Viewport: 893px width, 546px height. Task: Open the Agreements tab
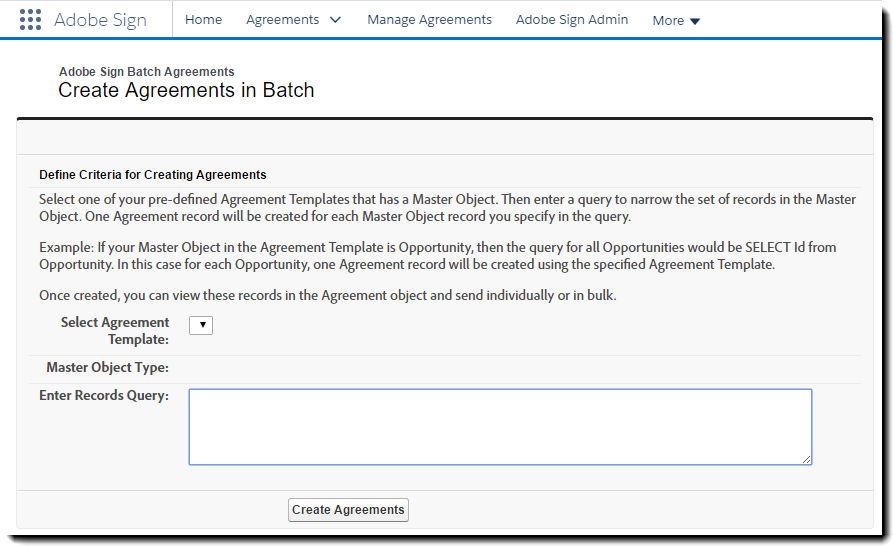(x=282, y=19)
